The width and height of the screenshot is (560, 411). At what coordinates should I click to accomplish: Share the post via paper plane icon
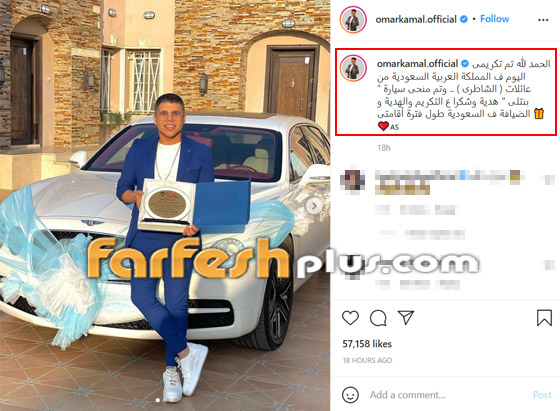click(x=406, y=317)
